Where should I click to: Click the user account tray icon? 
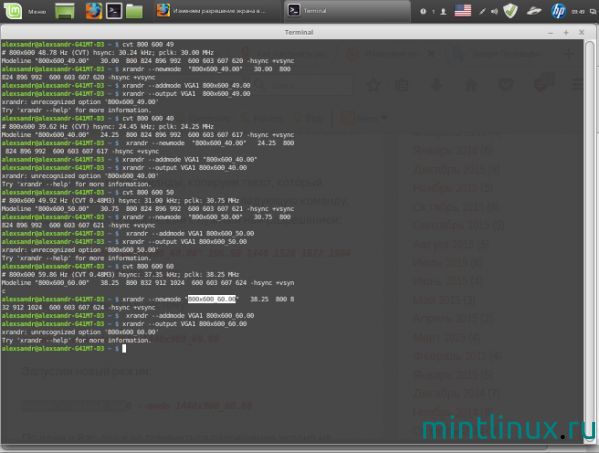(x=443, y=11)
